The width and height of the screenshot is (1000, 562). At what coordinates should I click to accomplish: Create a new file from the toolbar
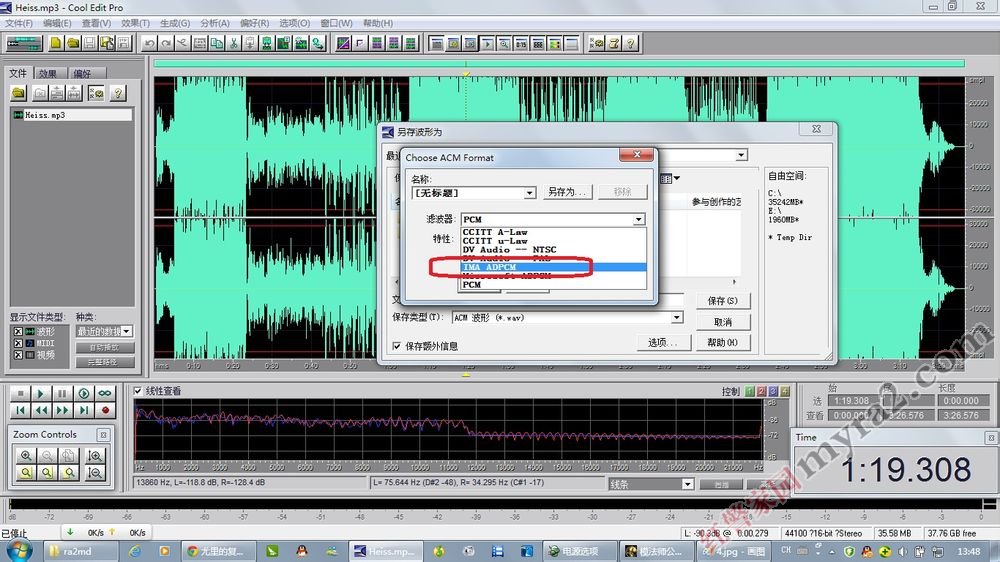[x=56, y=43]
